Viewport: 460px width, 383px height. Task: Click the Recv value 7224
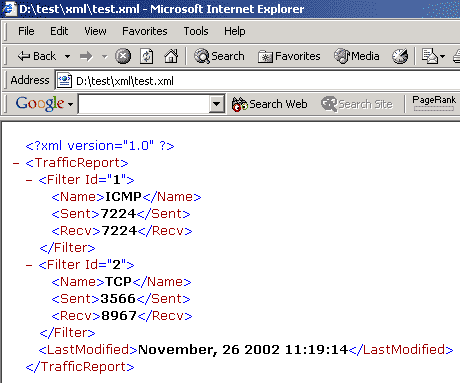(119, 231)
